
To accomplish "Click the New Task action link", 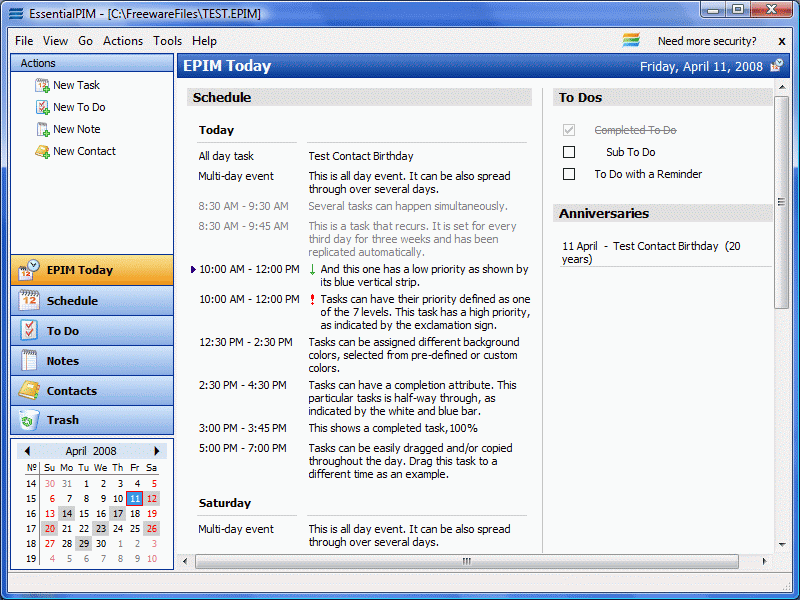I will (x=76, y=85).
